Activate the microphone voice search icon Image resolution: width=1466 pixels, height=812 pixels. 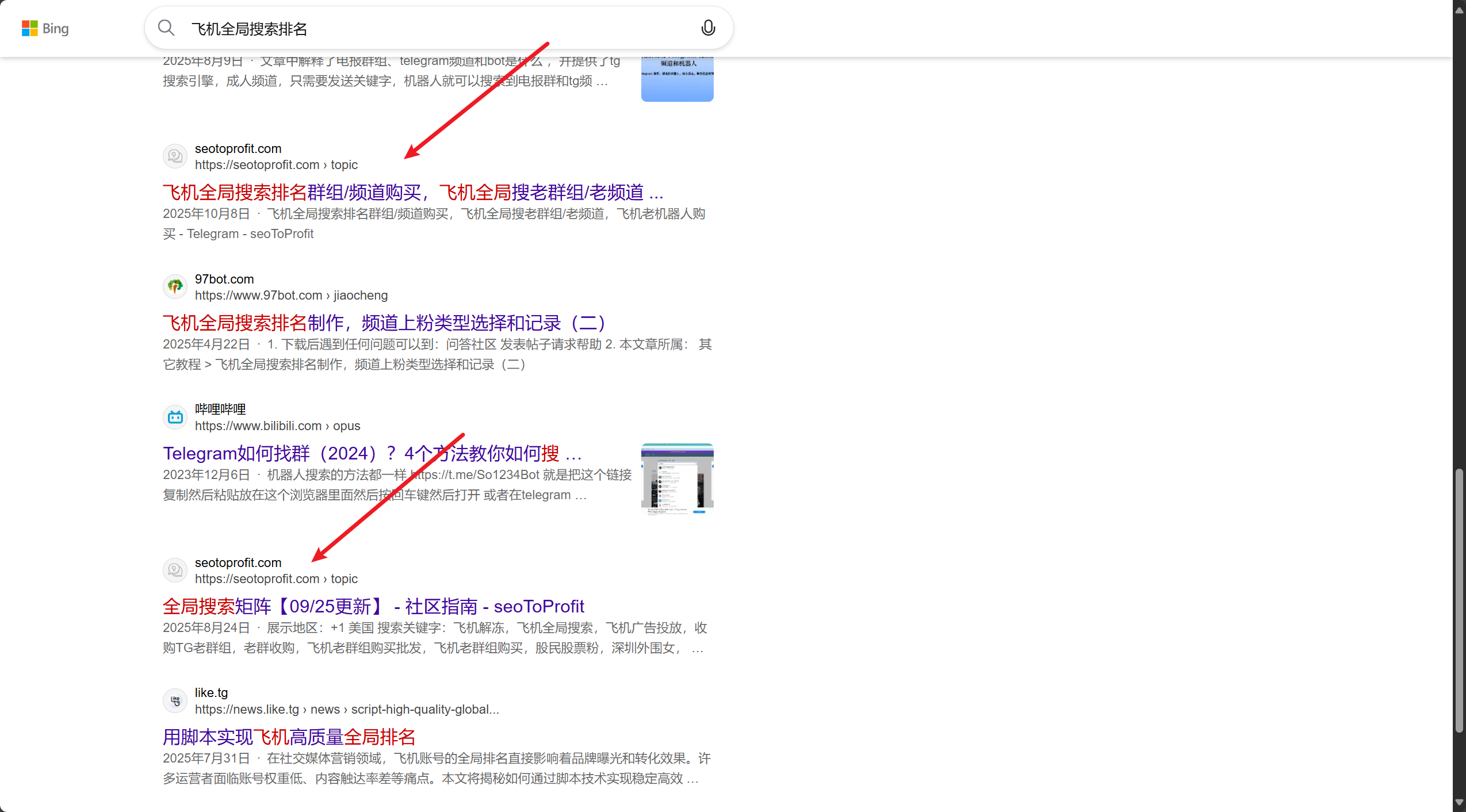[x=708, y=28]
